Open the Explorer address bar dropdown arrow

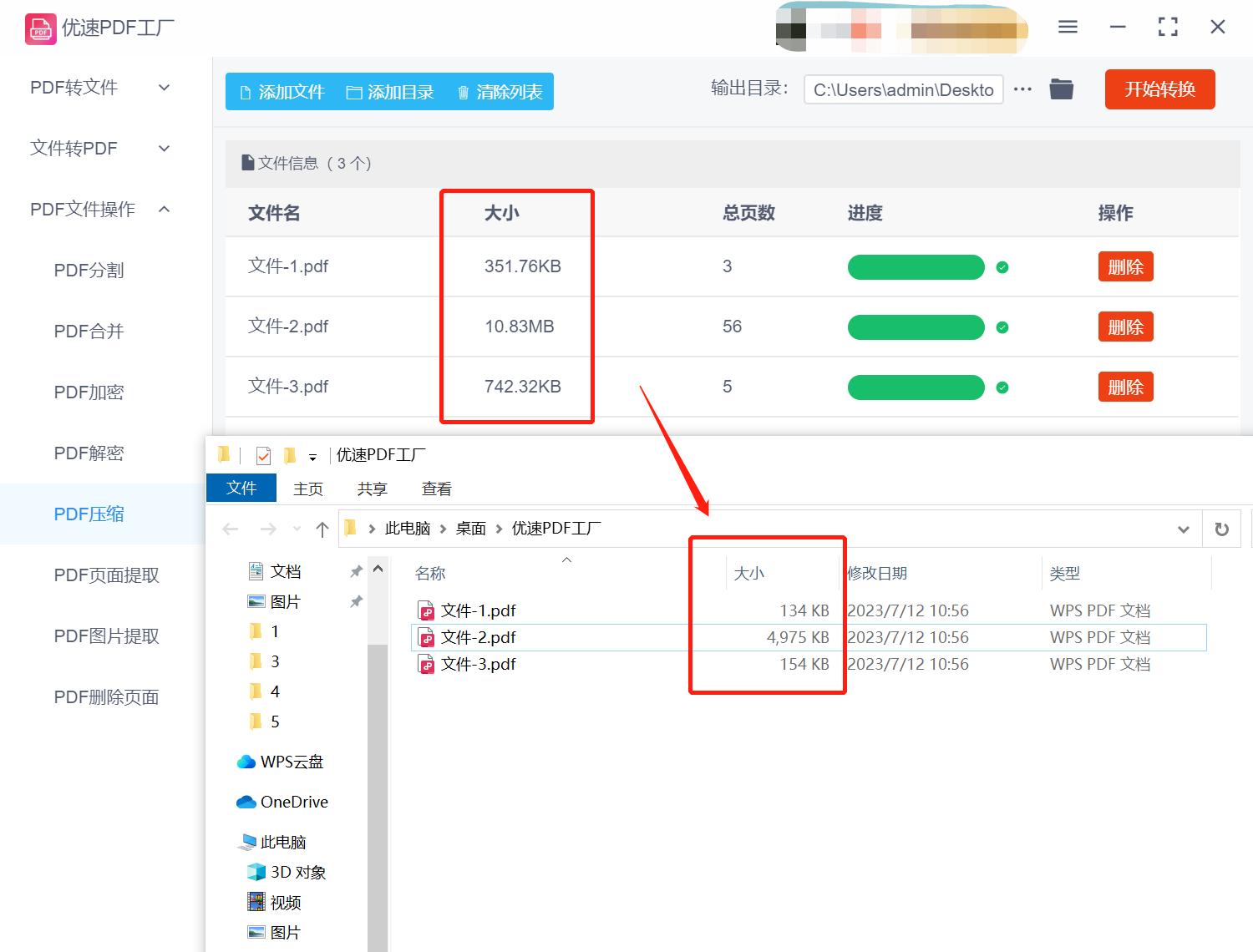pyautogui.click(x=1183, y=529)
